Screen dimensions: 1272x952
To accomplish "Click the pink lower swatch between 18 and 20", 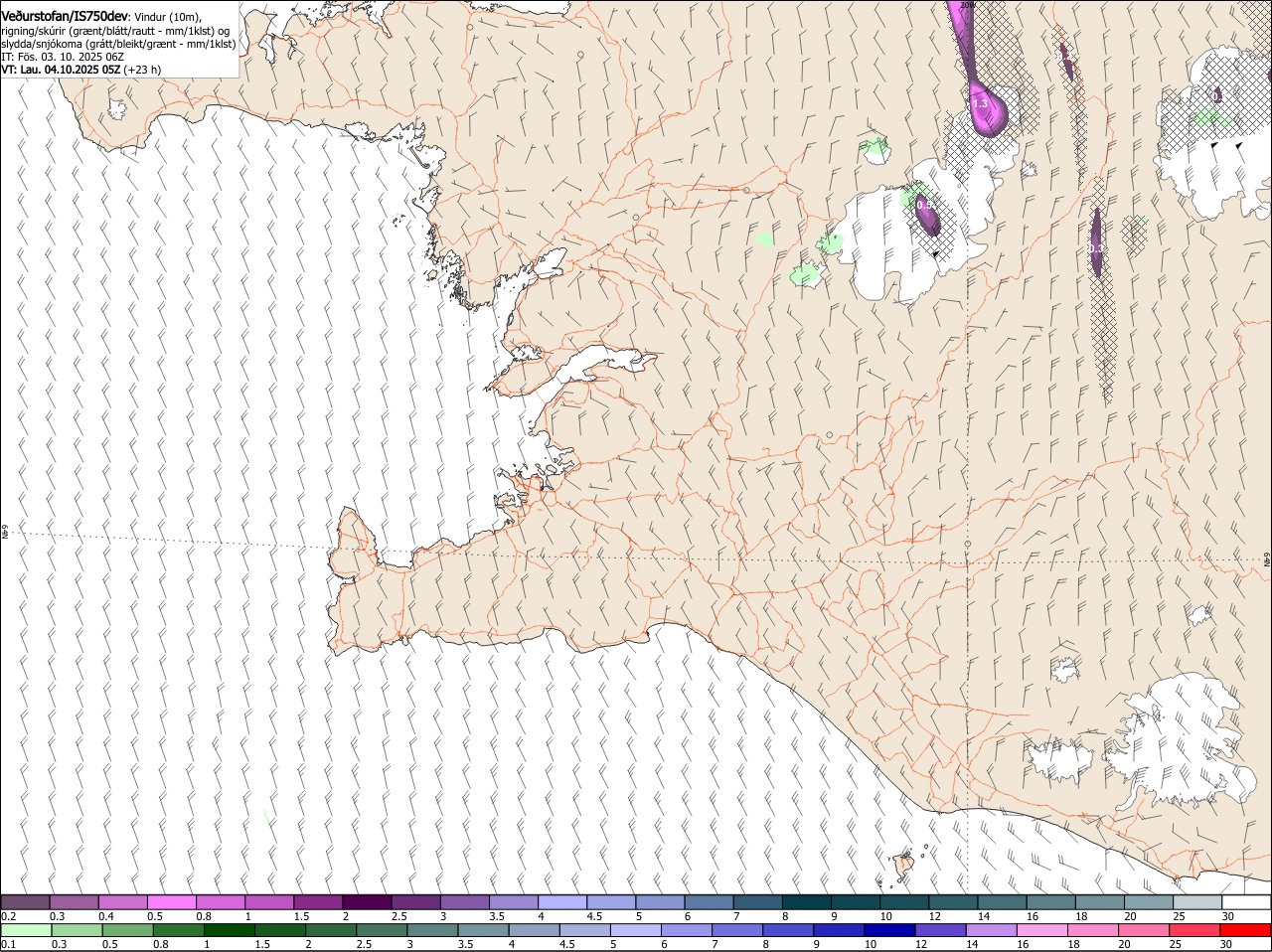I will coord(1092,931).
